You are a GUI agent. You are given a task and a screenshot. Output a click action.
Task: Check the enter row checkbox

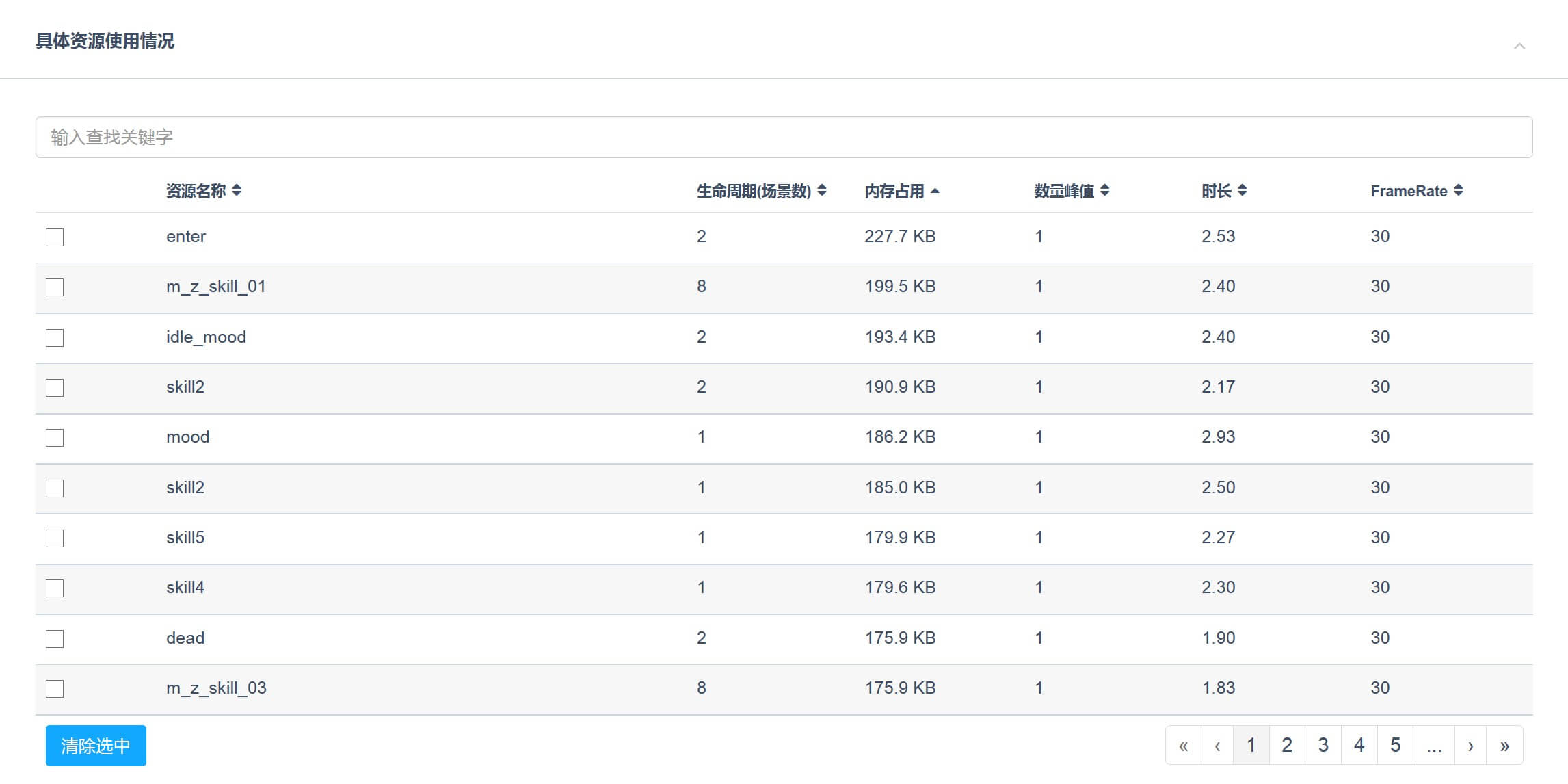55,237
